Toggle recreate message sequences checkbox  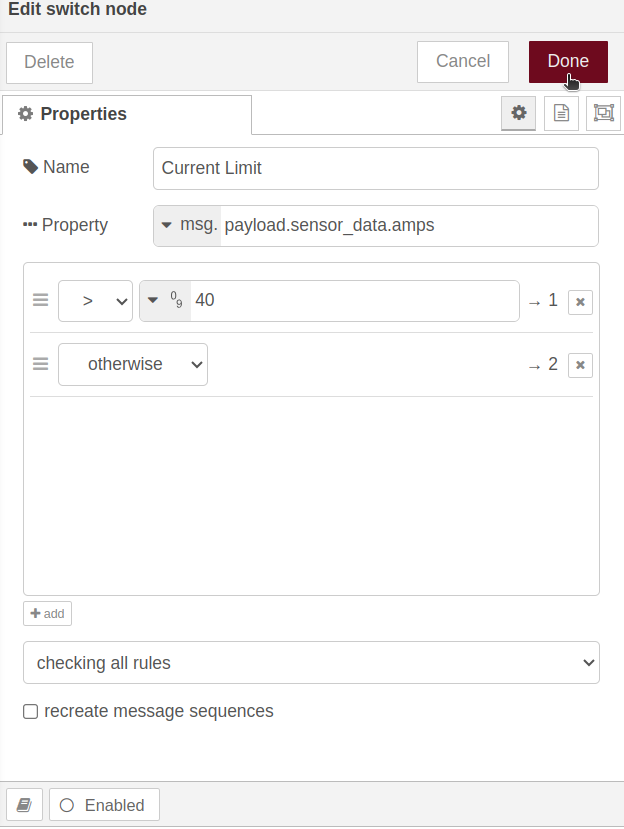(31, 712)
